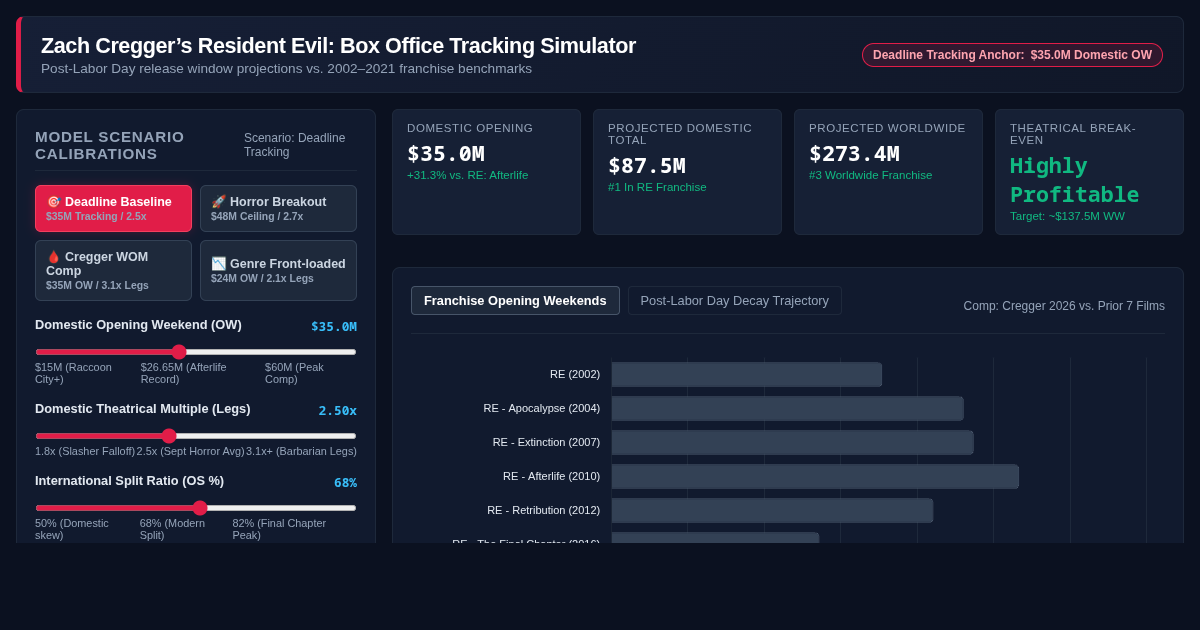
Task: Click the 'Scenario: Deadline Tracking' label
Action: coord(300,145)
